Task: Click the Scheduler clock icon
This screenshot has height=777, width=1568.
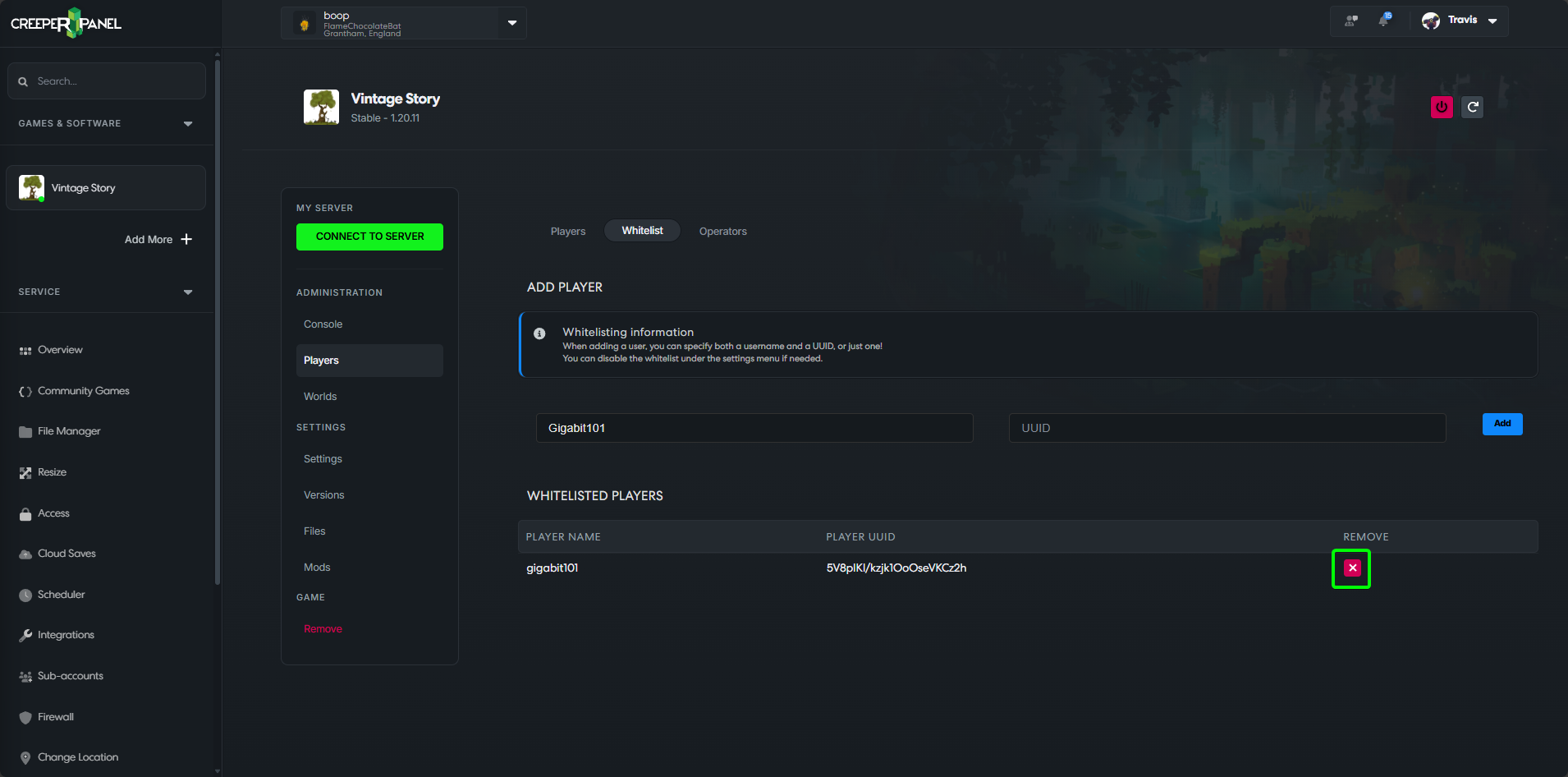Action: pos(25,595)
